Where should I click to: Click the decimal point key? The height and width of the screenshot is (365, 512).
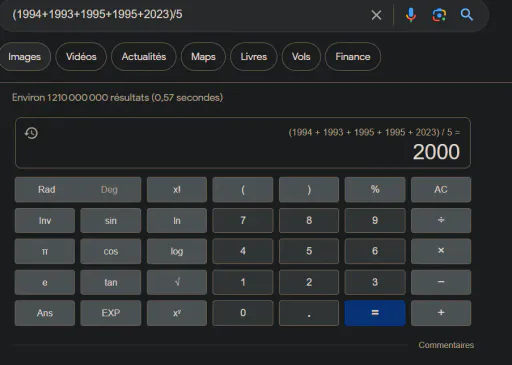pos(309,313)
